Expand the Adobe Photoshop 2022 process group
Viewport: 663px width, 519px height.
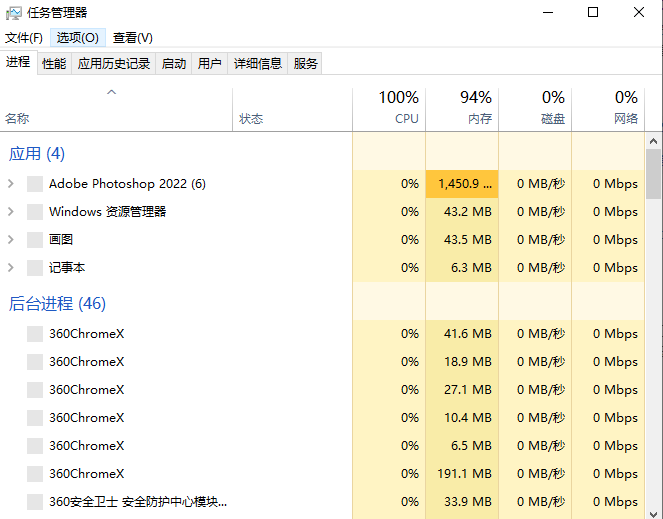[10, 184]
